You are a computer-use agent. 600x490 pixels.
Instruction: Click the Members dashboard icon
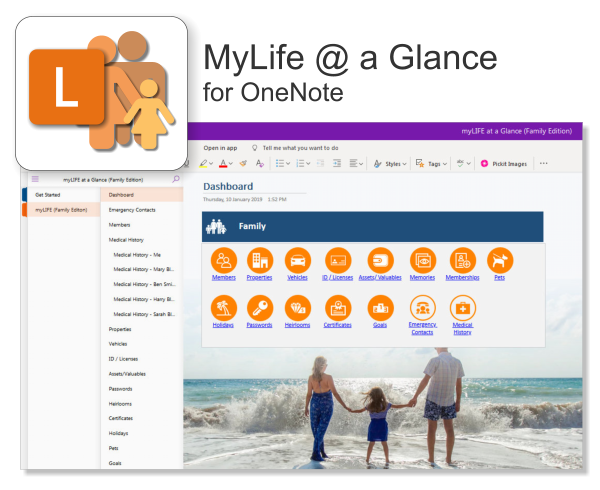(x=224, y=260)
